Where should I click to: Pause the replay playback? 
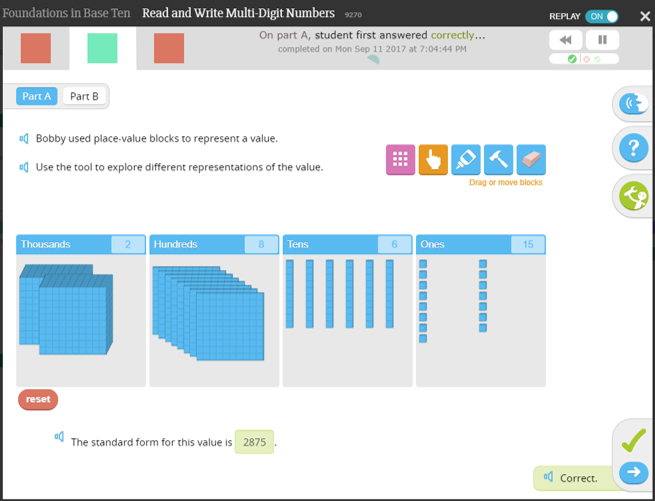pyautogui.click(x=602, y=40)
